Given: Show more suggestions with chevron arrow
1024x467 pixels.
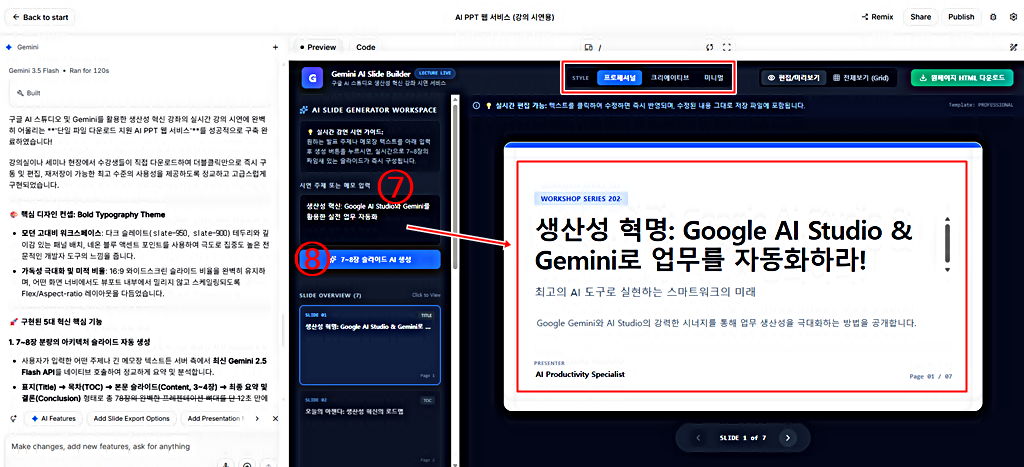Looking at the screenshot, I should [x=257, y=418].
